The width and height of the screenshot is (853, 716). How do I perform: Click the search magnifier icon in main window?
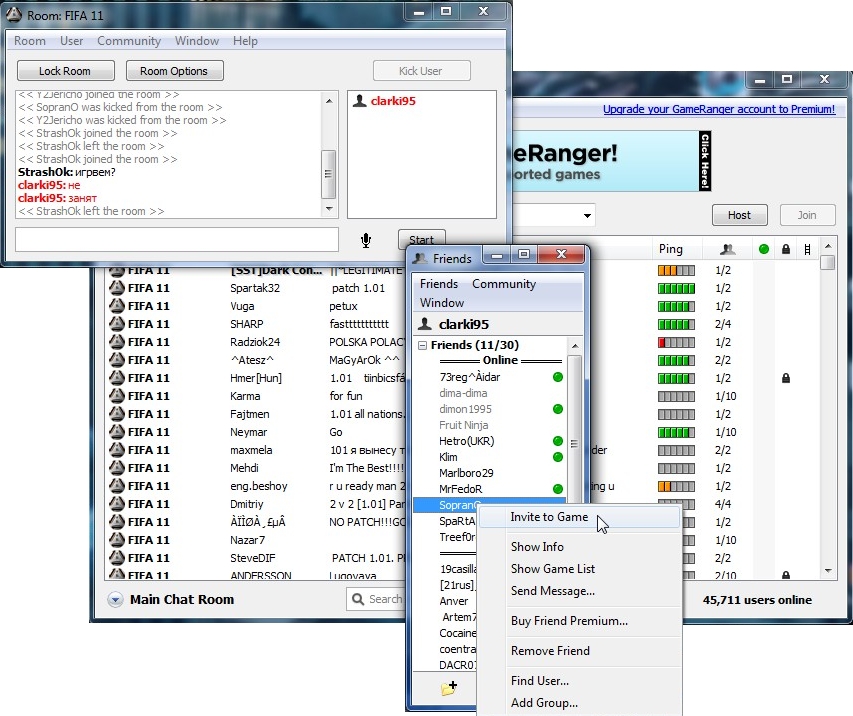[x=357, y=599]
